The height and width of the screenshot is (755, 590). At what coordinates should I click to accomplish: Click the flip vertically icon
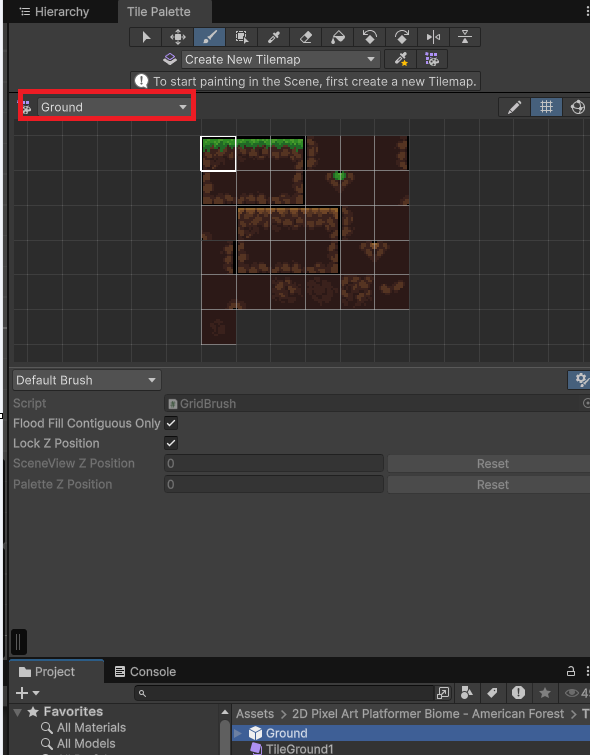pyautogui.click(x=465, y=37)
